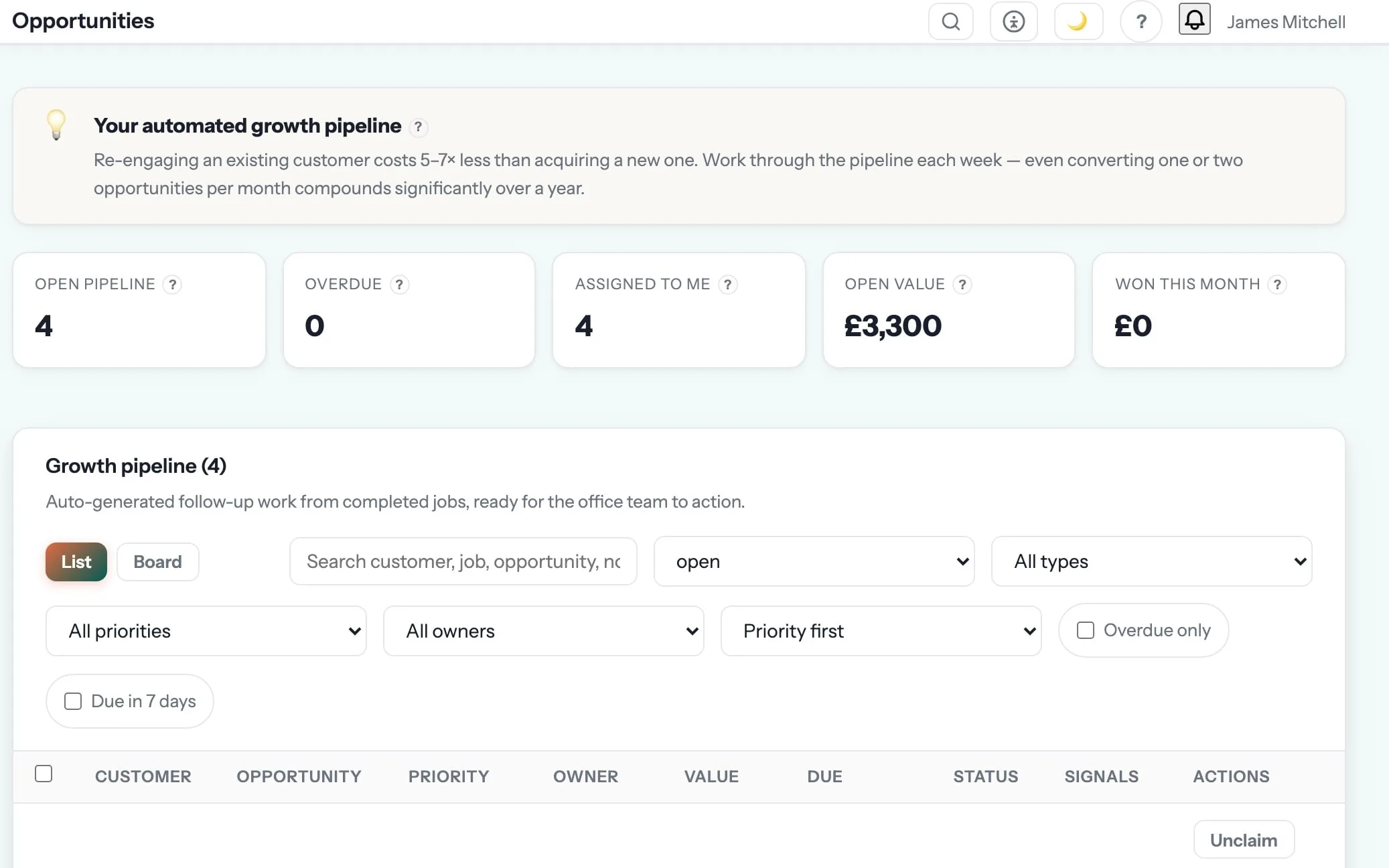Viewport: 1389px width, 868px height.
Task: Open the Priority first sort dropdown
Action: coord(881,631)
